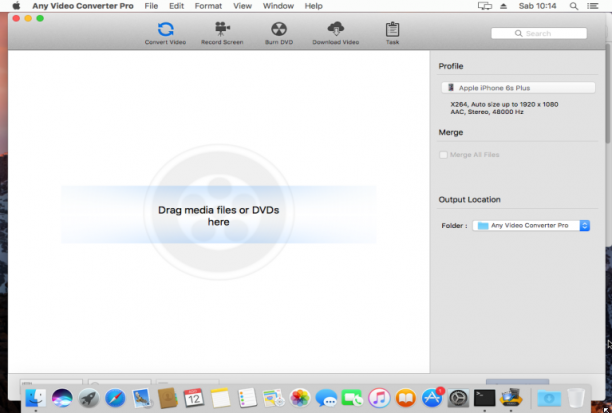612x413 pixels.
Task: Open iBooks from the Dock
Action: coord(406,399)
